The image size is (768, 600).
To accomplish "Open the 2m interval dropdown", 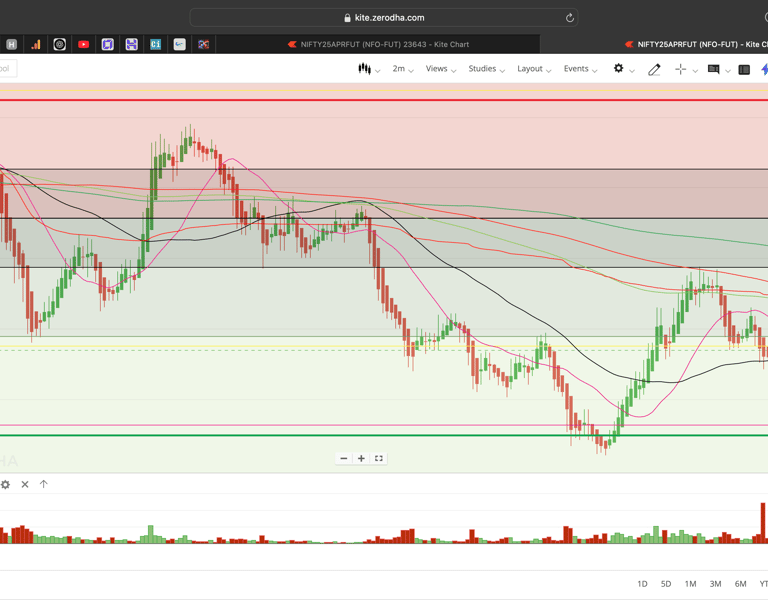I will click(403, 69).
